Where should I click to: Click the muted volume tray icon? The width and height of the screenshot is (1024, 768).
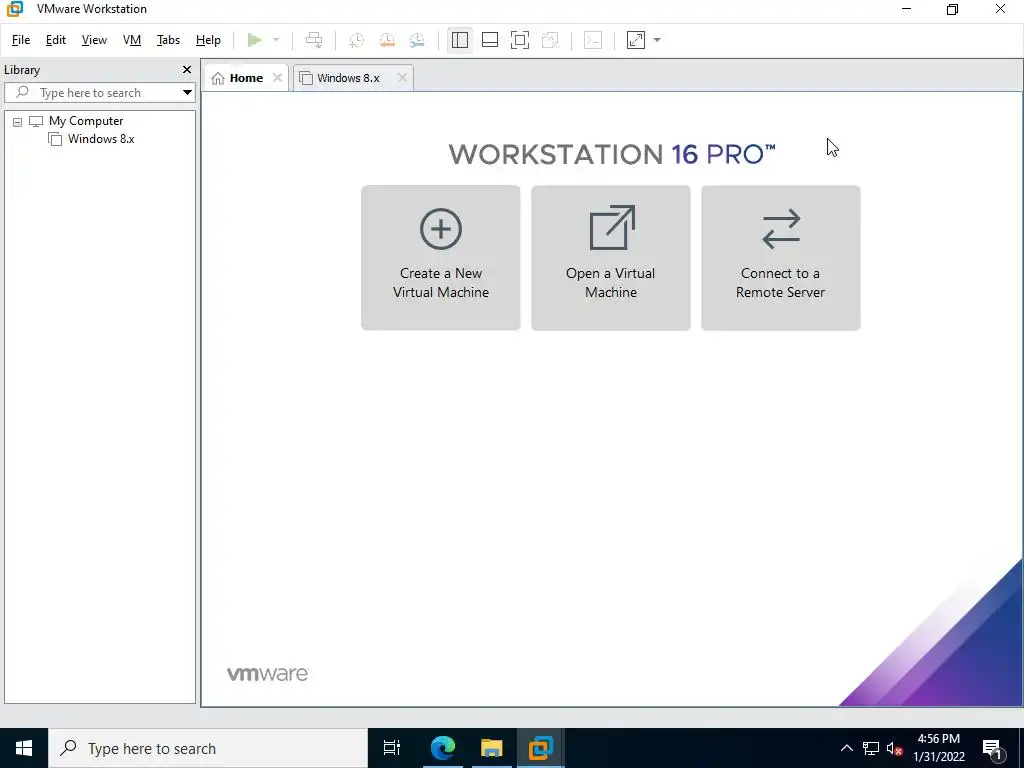click(895, 748)
